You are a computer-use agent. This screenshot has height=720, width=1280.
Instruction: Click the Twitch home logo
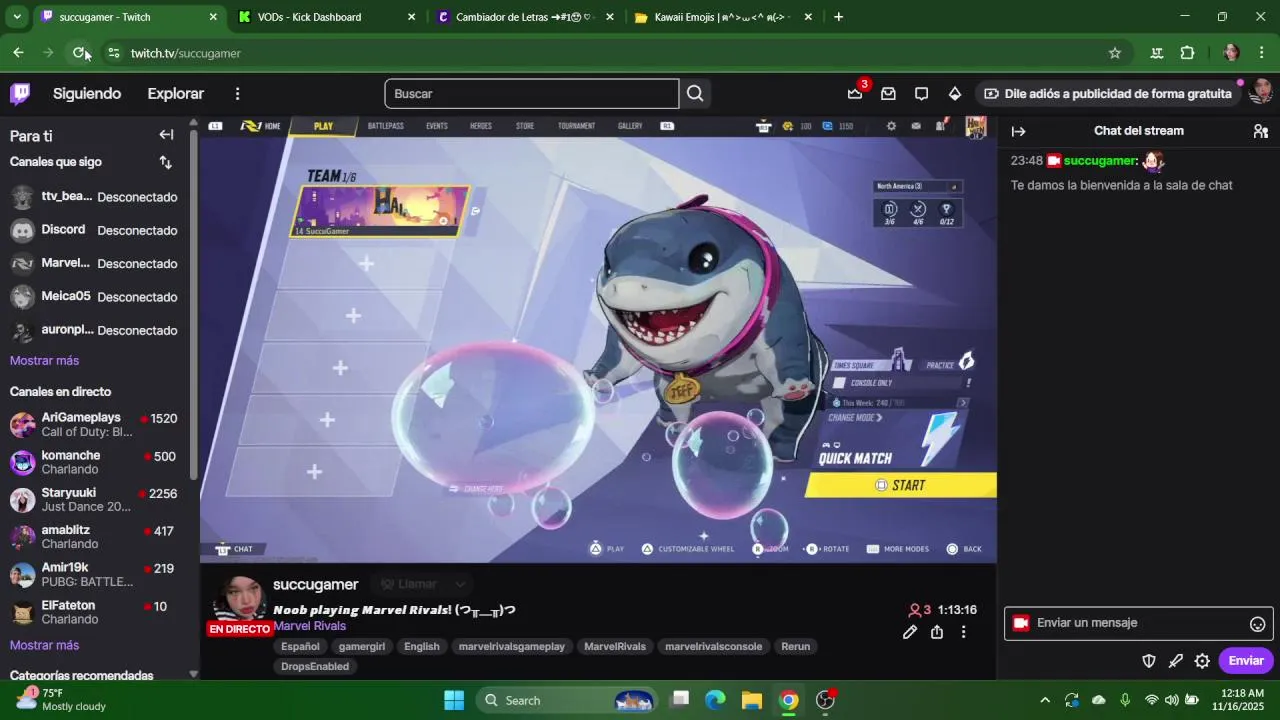click(x=20, y=94)
